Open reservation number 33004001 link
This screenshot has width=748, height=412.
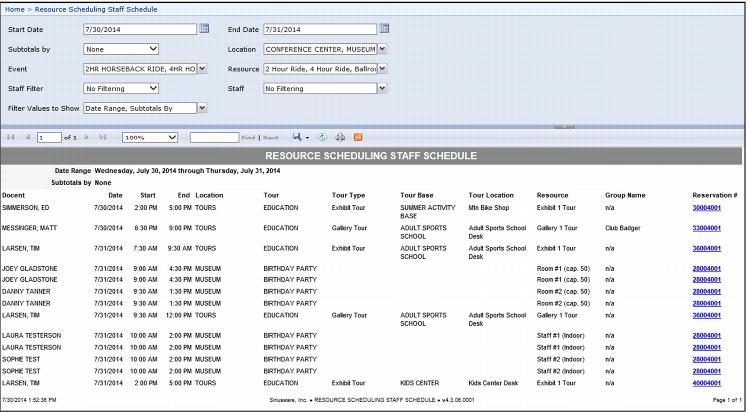(706, 228)
